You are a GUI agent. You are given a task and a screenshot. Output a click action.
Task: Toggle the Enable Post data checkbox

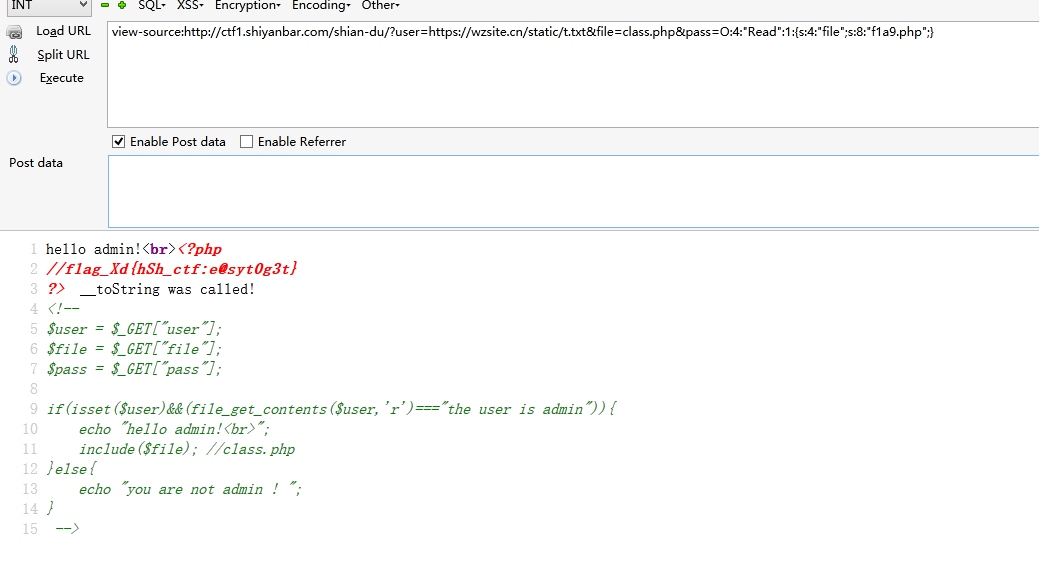click(x=119, y=142)
